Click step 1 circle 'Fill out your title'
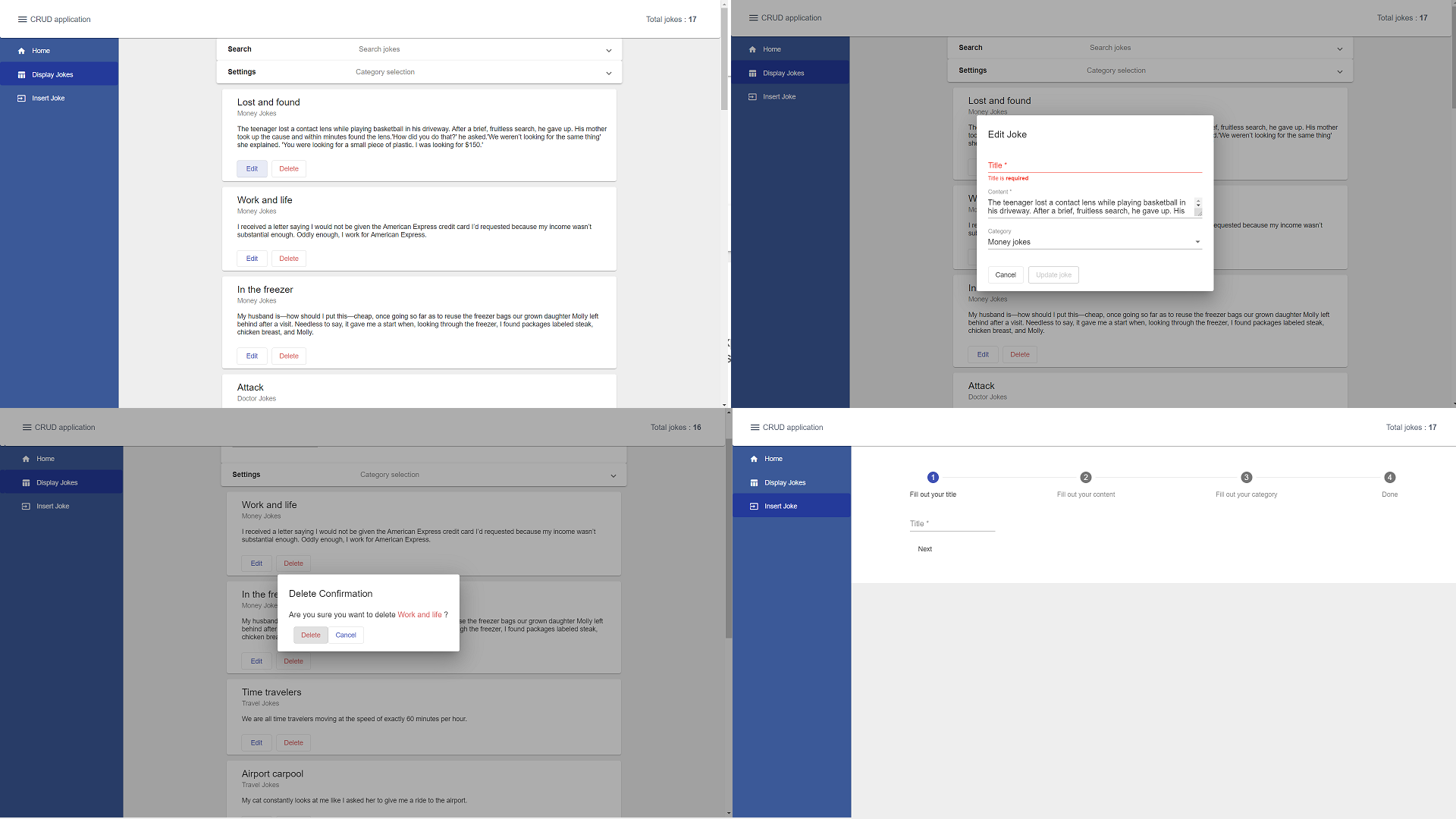 tap(933, 478)
